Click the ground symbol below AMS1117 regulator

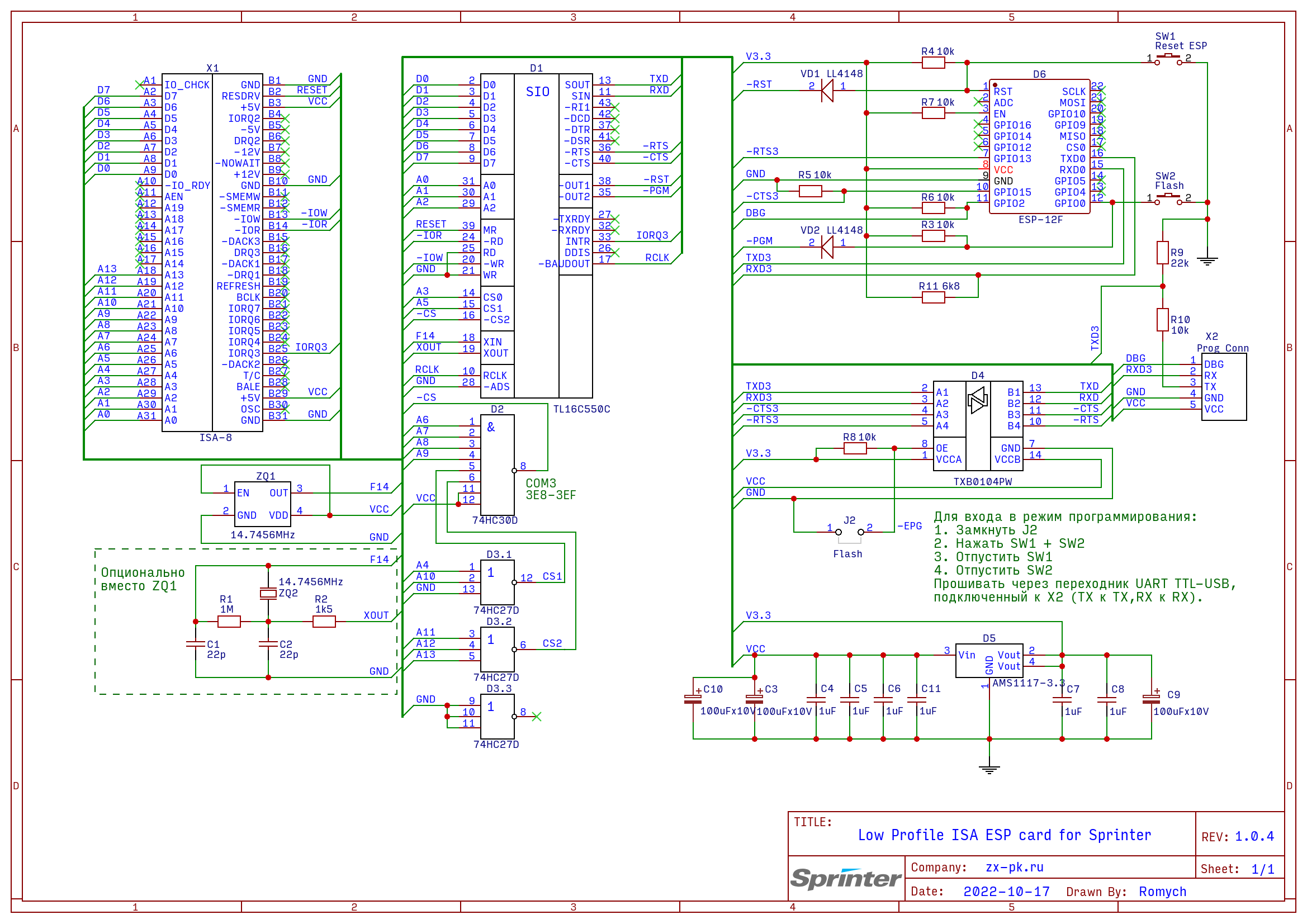(989, 769)
